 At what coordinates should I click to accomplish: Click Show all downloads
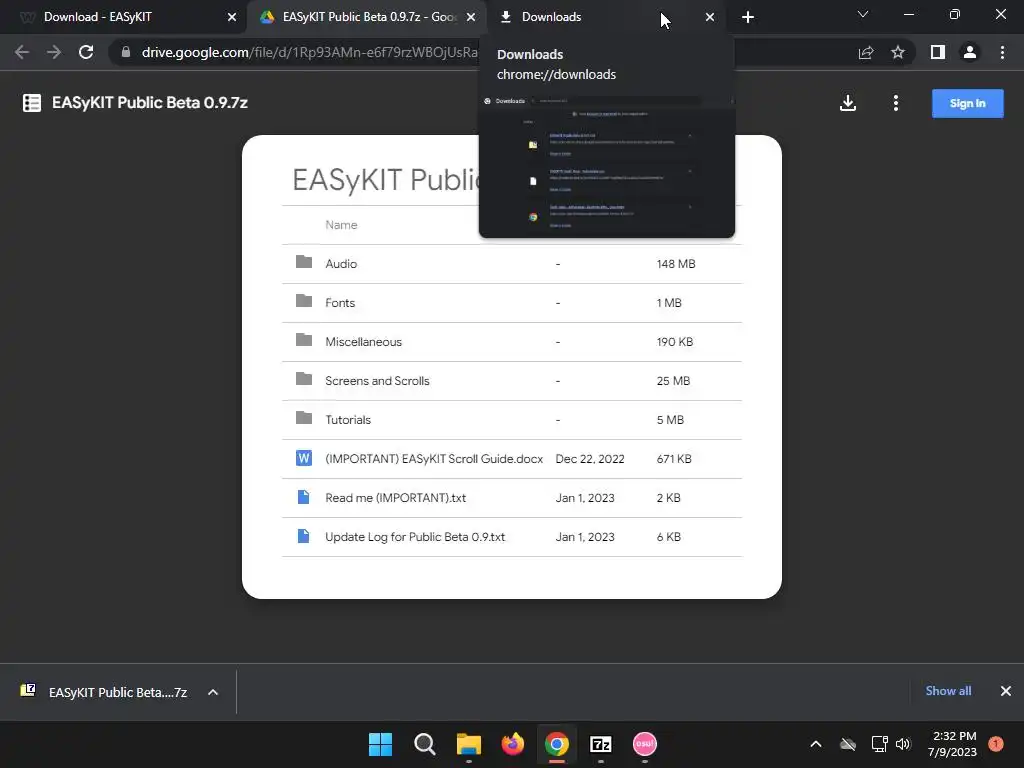point(948,691)
